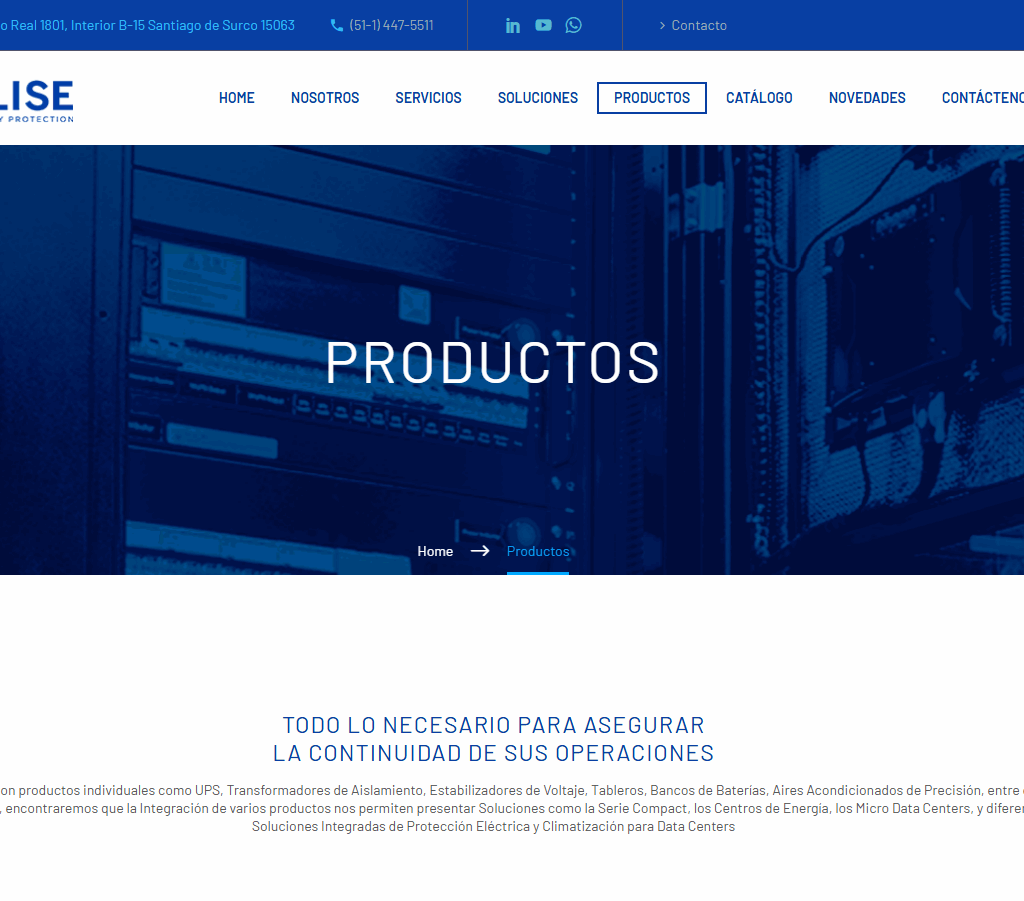This screenshot has height=901, width=1024.
Task: Click the heading line LA CONTINUIDAD DE SUS OPERACIONES
Action: 494,753
